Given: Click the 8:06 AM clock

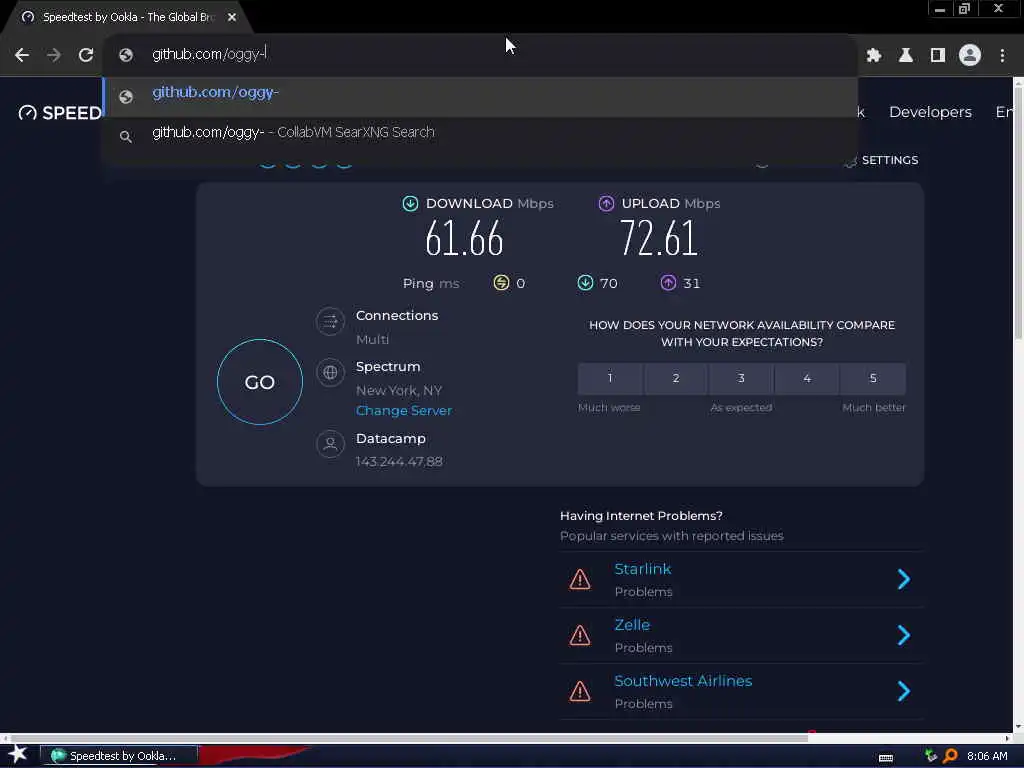Looking at the screenshot, I should point(987,756).
